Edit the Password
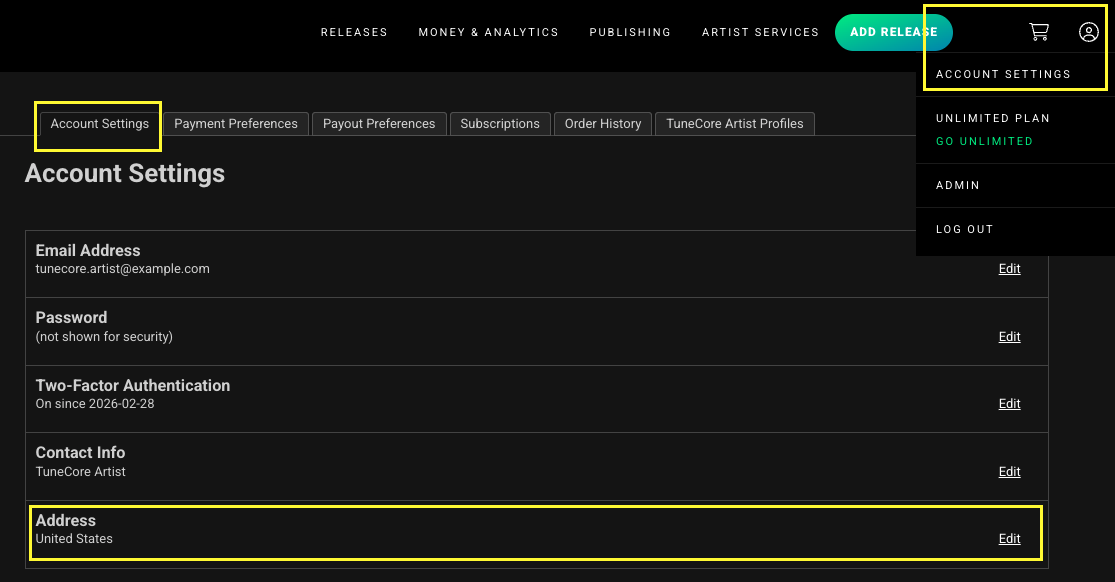 coord(1009,337)
